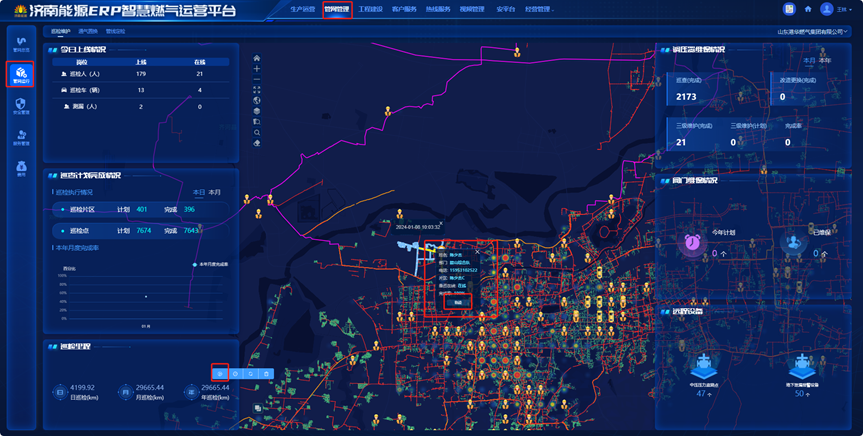Click the clock icon in the track toolbar
863x436 pixels.
(235, 373)
